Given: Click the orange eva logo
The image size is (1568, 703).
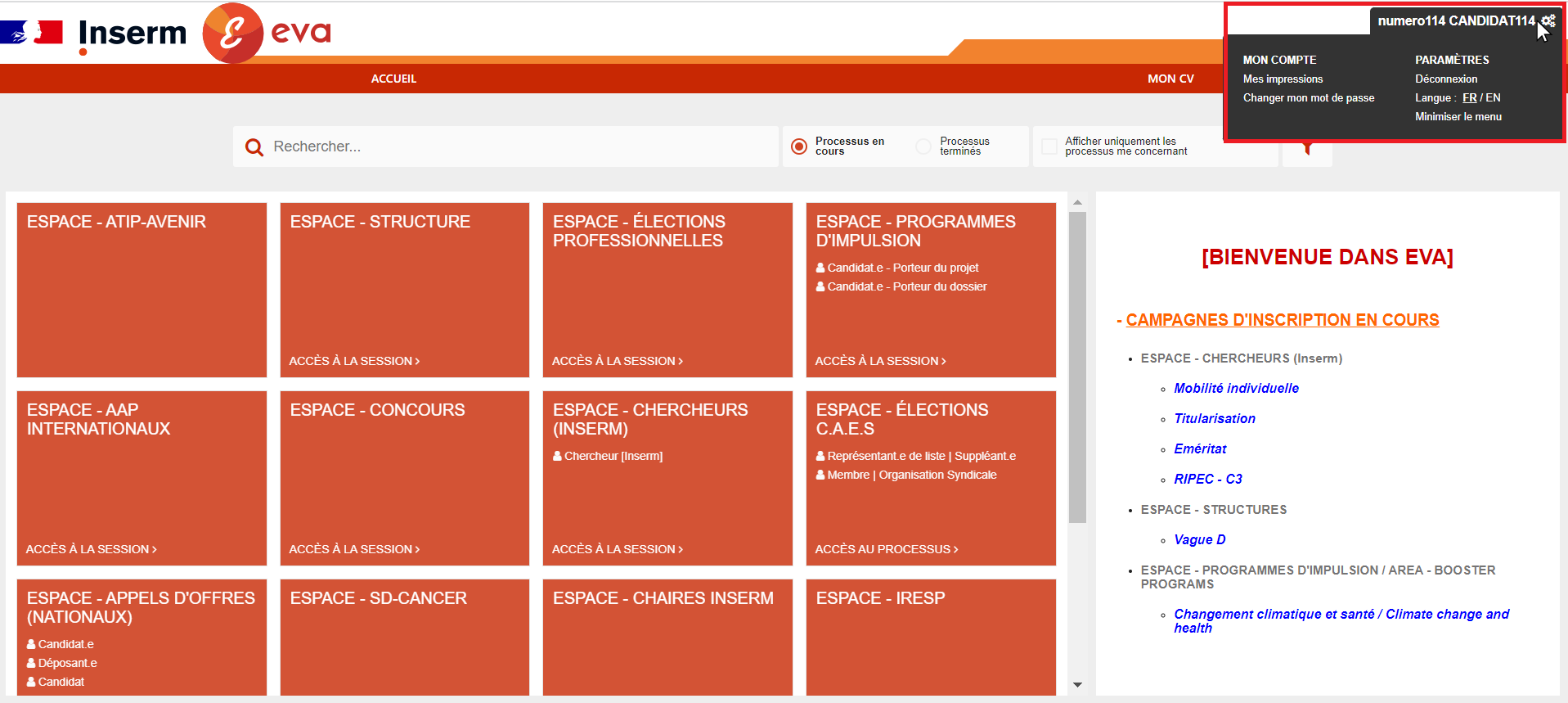Looking at the screenshot, I should coord(267,33).
